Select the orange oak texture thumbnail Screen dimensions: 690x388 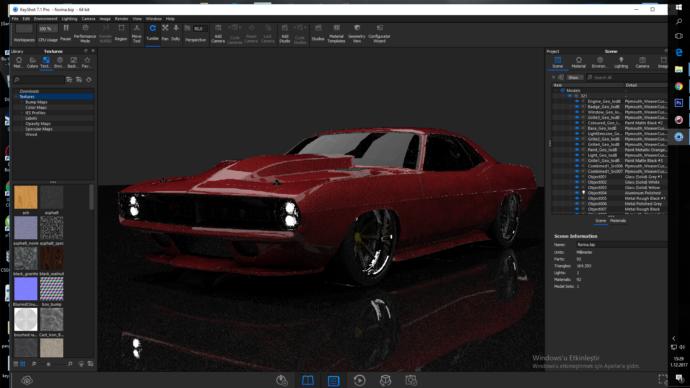(26, 197)
